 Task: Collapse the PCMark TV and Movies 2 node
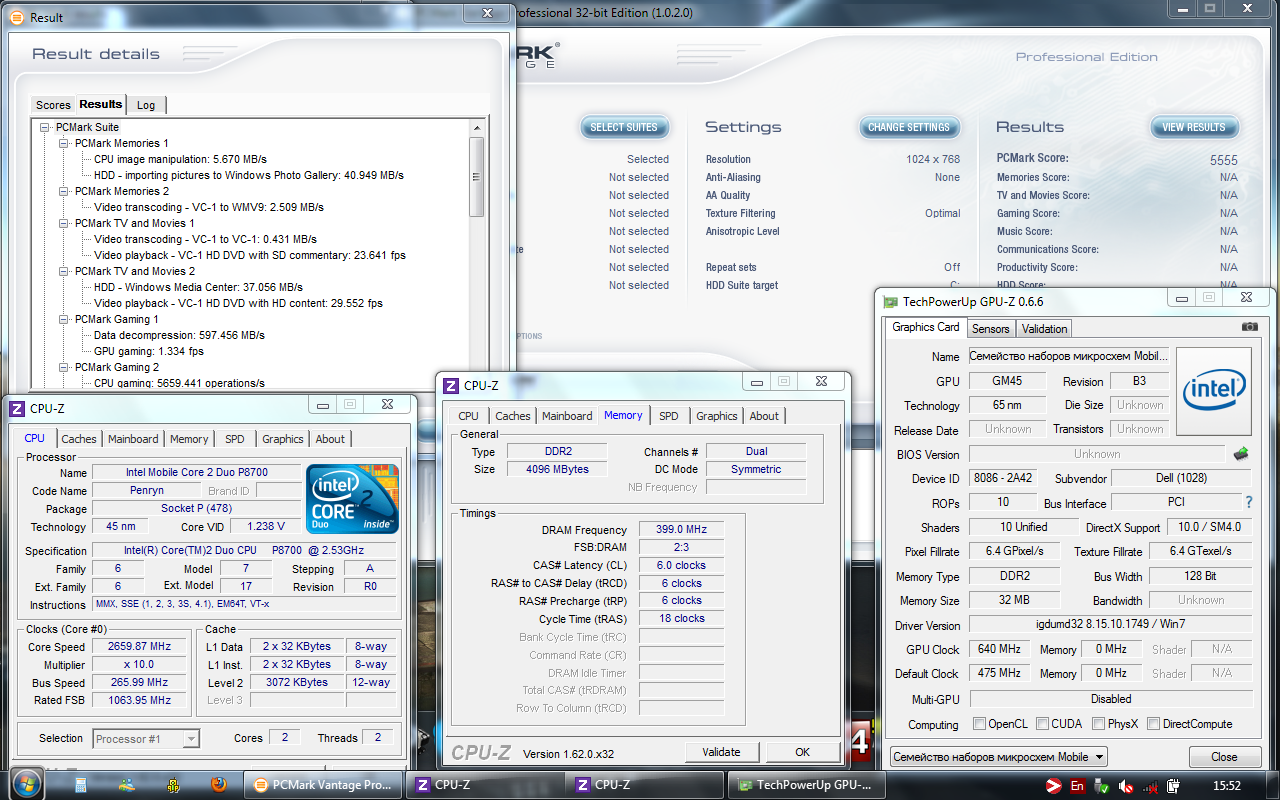(x=63, y=271)
